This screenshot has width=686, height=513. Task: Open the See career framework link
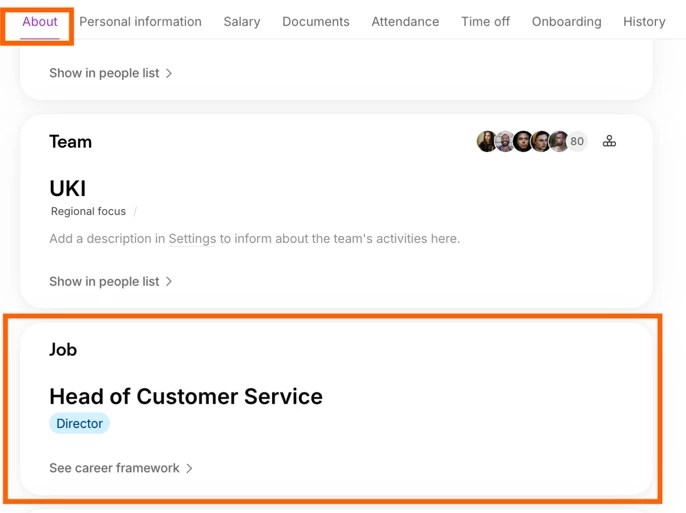(x=114, y=468)
